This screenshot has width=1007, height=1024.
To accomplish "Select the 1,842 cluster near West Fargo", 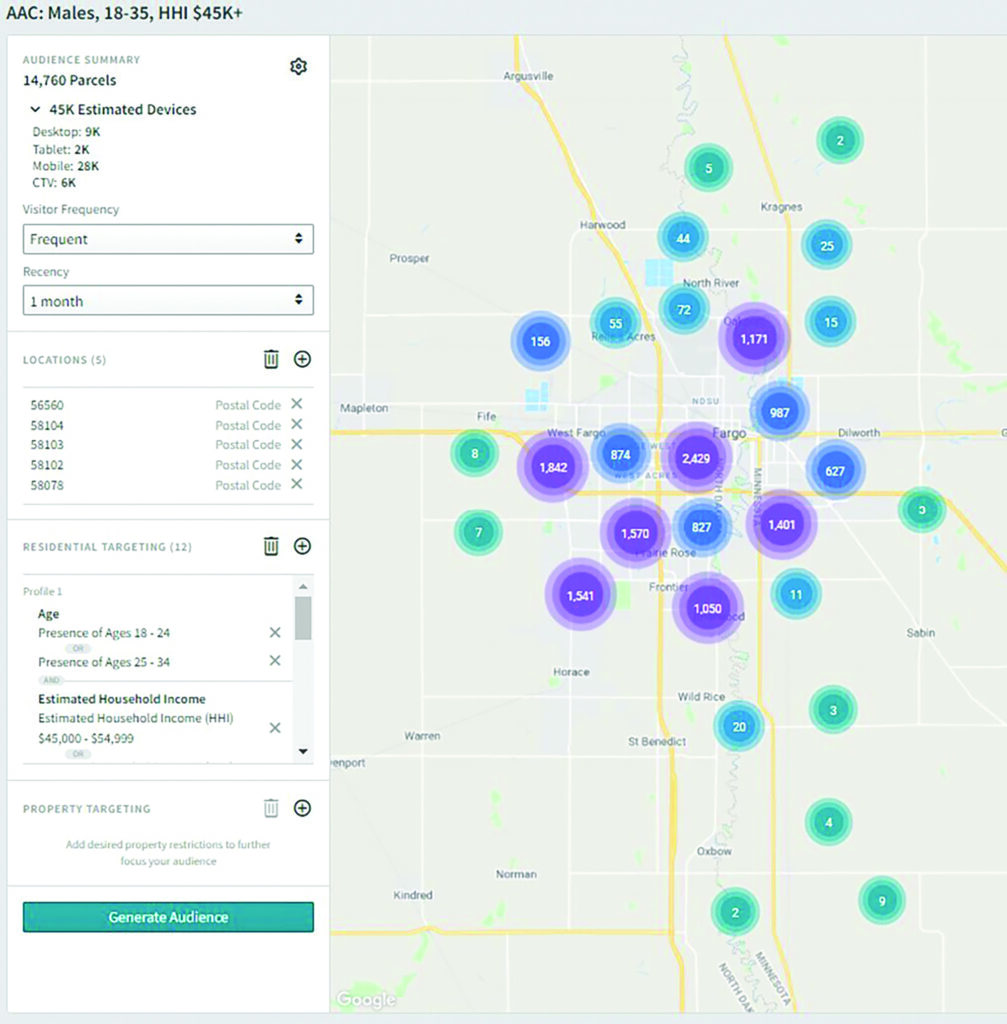I will tap(552, 467).
